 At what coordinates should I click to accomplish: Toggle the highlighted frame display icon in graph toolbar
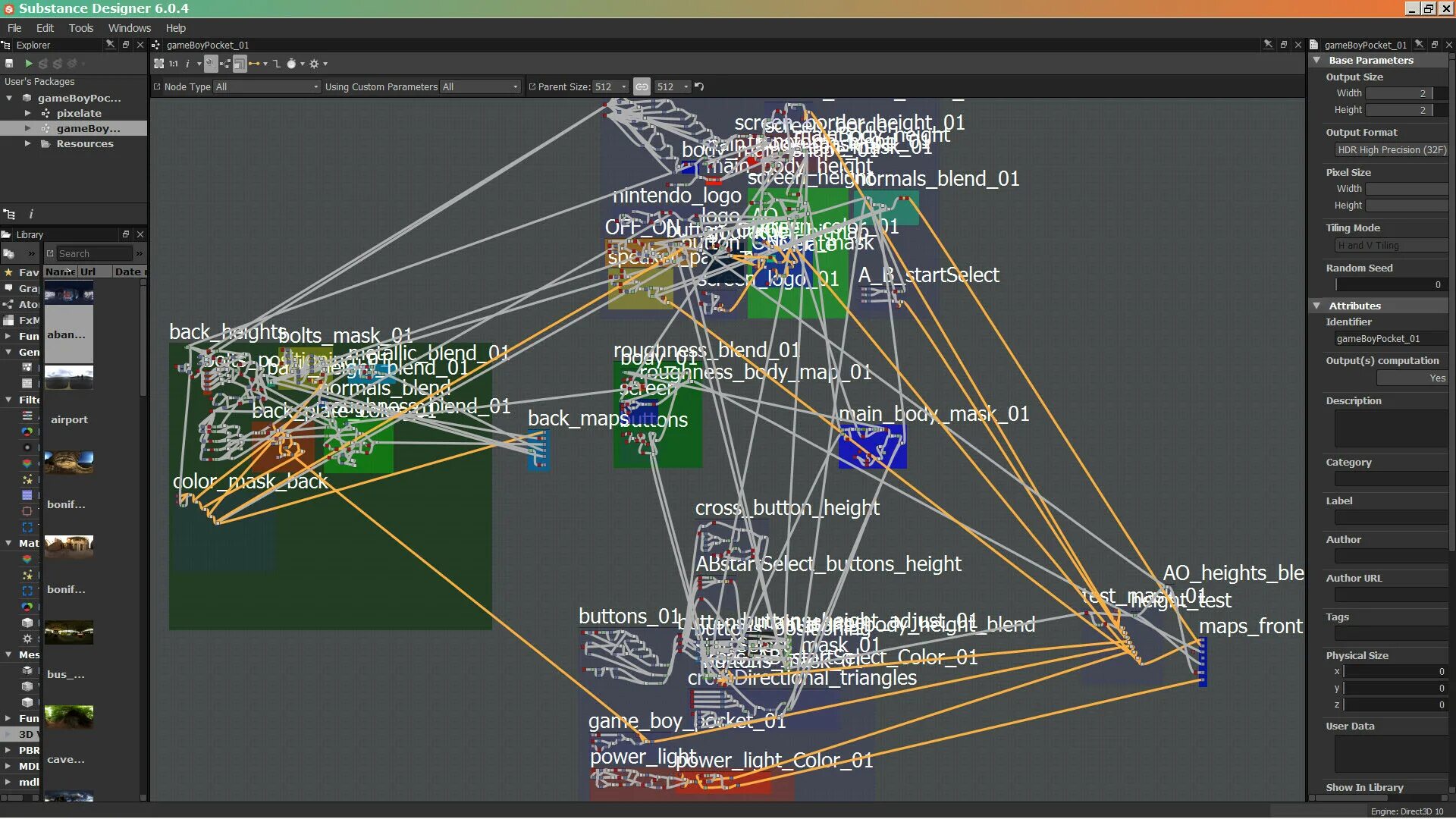pyautogui.click(x=240, y=64)
